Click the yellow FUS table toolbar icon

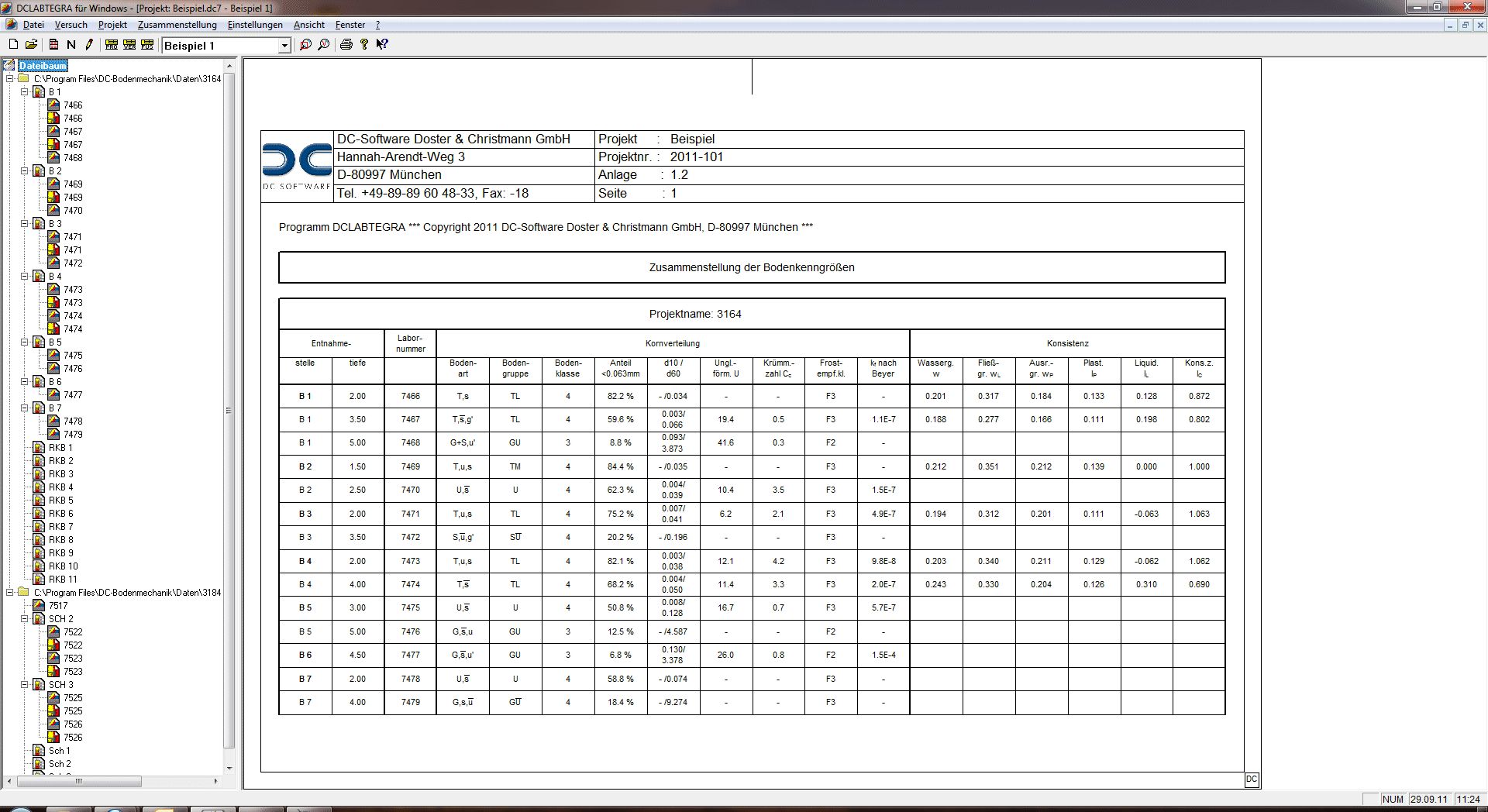(x=147, y=44)
